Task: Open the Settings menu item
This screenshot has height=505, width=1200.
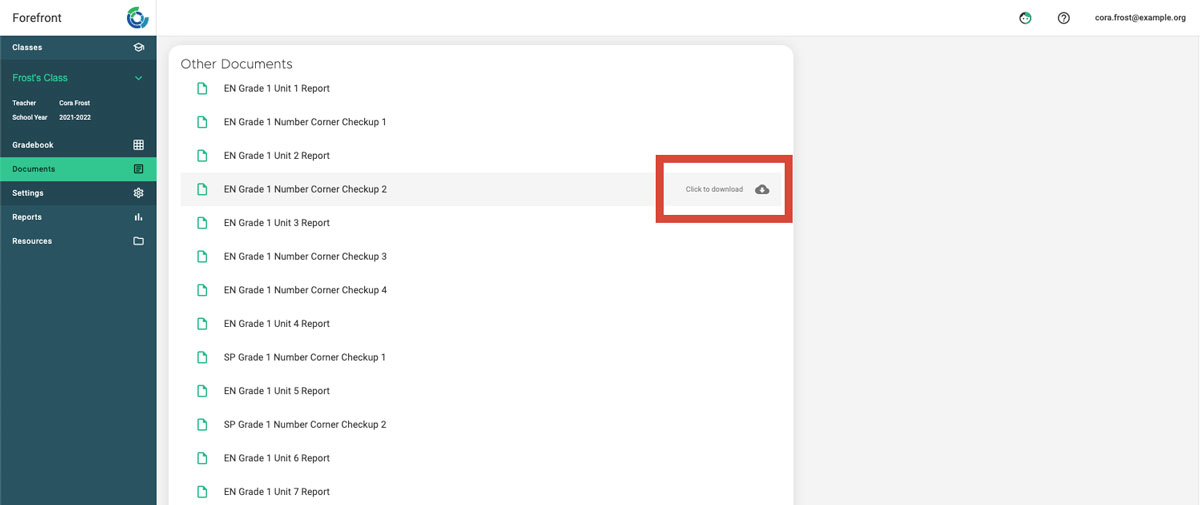Action: [x=78, y=193]
